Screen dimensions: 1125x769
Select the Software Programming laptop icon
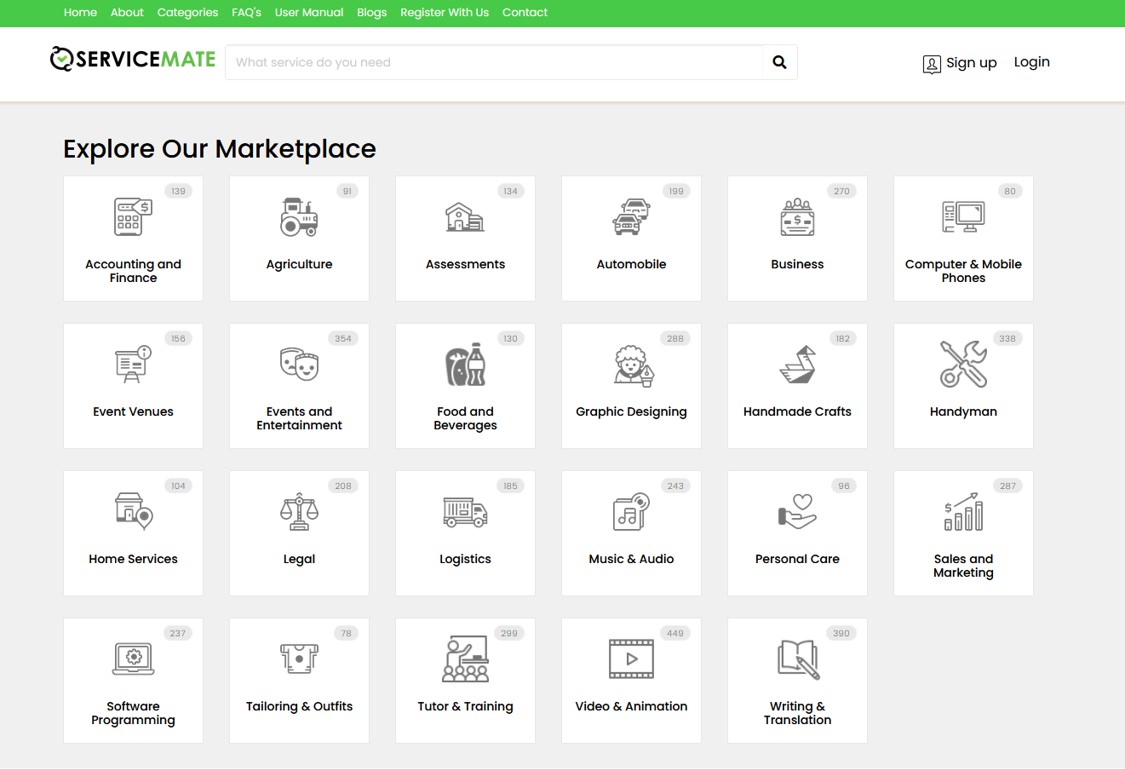point(133,658)
